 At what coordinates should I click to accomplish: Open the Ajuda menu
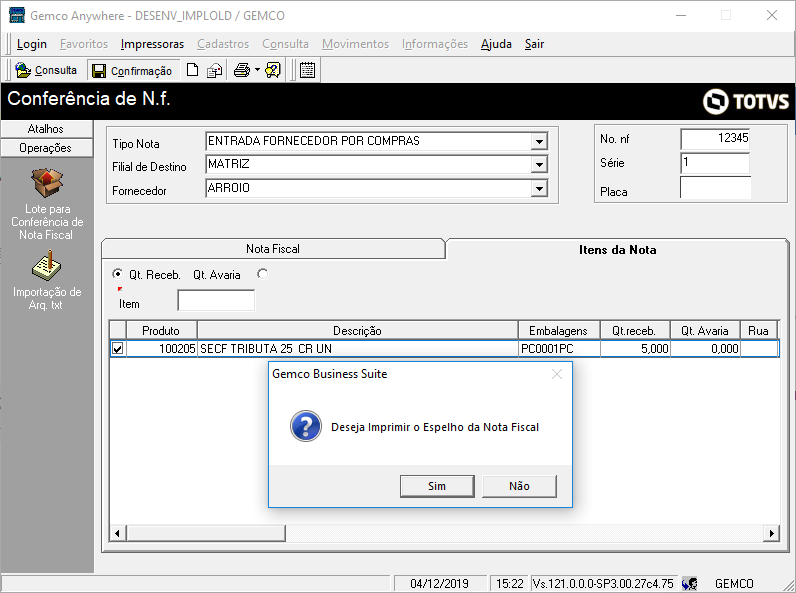coord(496,44)
